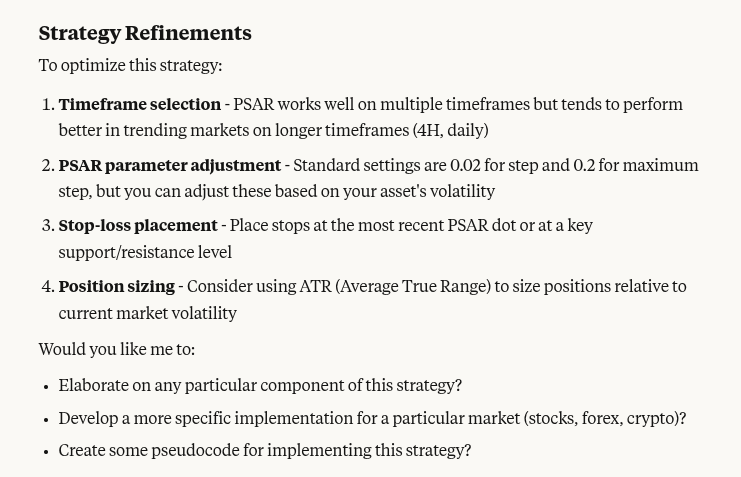Click the bold 'Position sizing' text
Viewport: 741px width, 477px height.
(x=117, y=286)
